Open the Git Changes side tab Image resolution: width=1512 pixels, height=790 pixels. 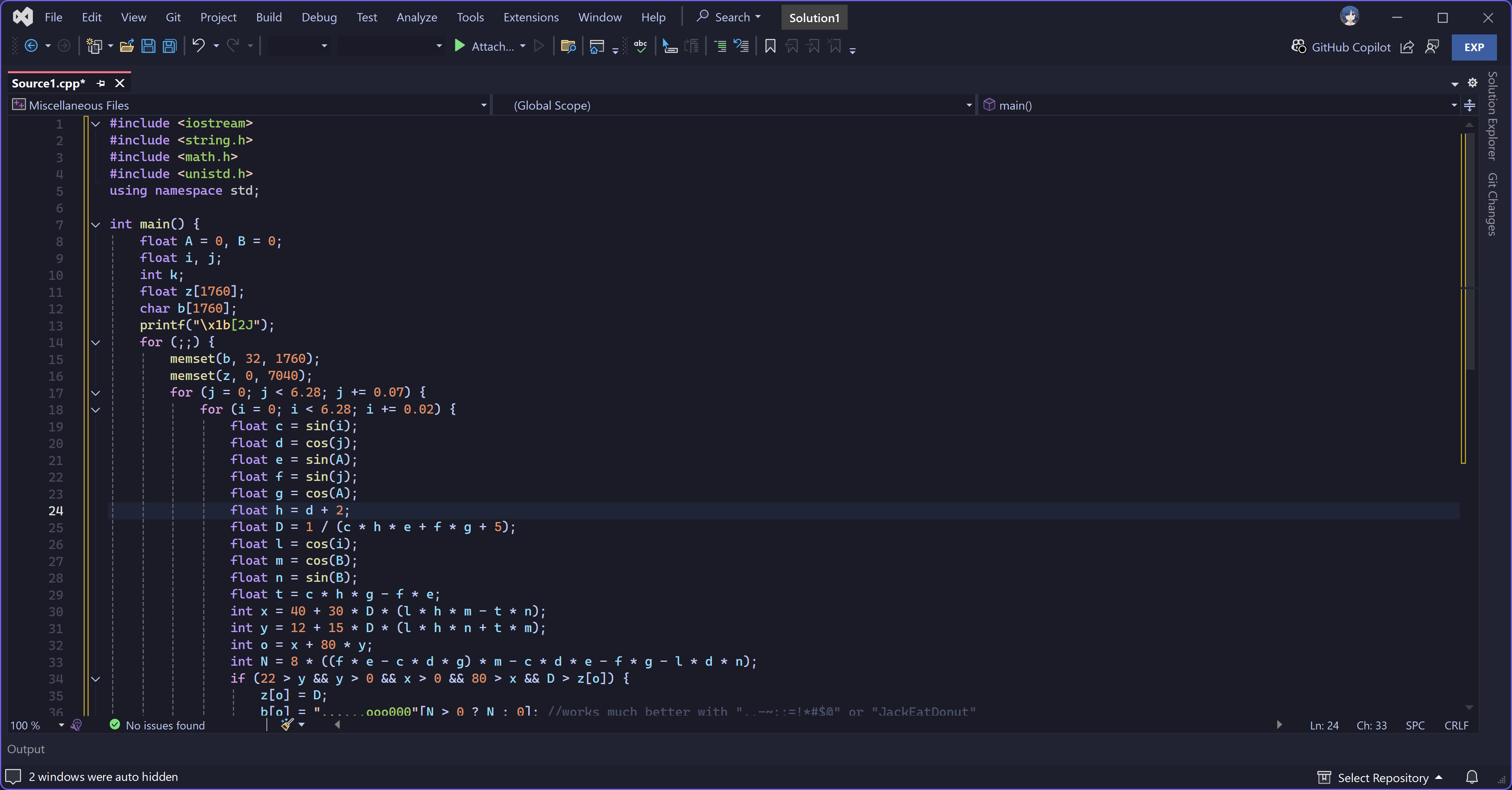[x=1493, y=204]
